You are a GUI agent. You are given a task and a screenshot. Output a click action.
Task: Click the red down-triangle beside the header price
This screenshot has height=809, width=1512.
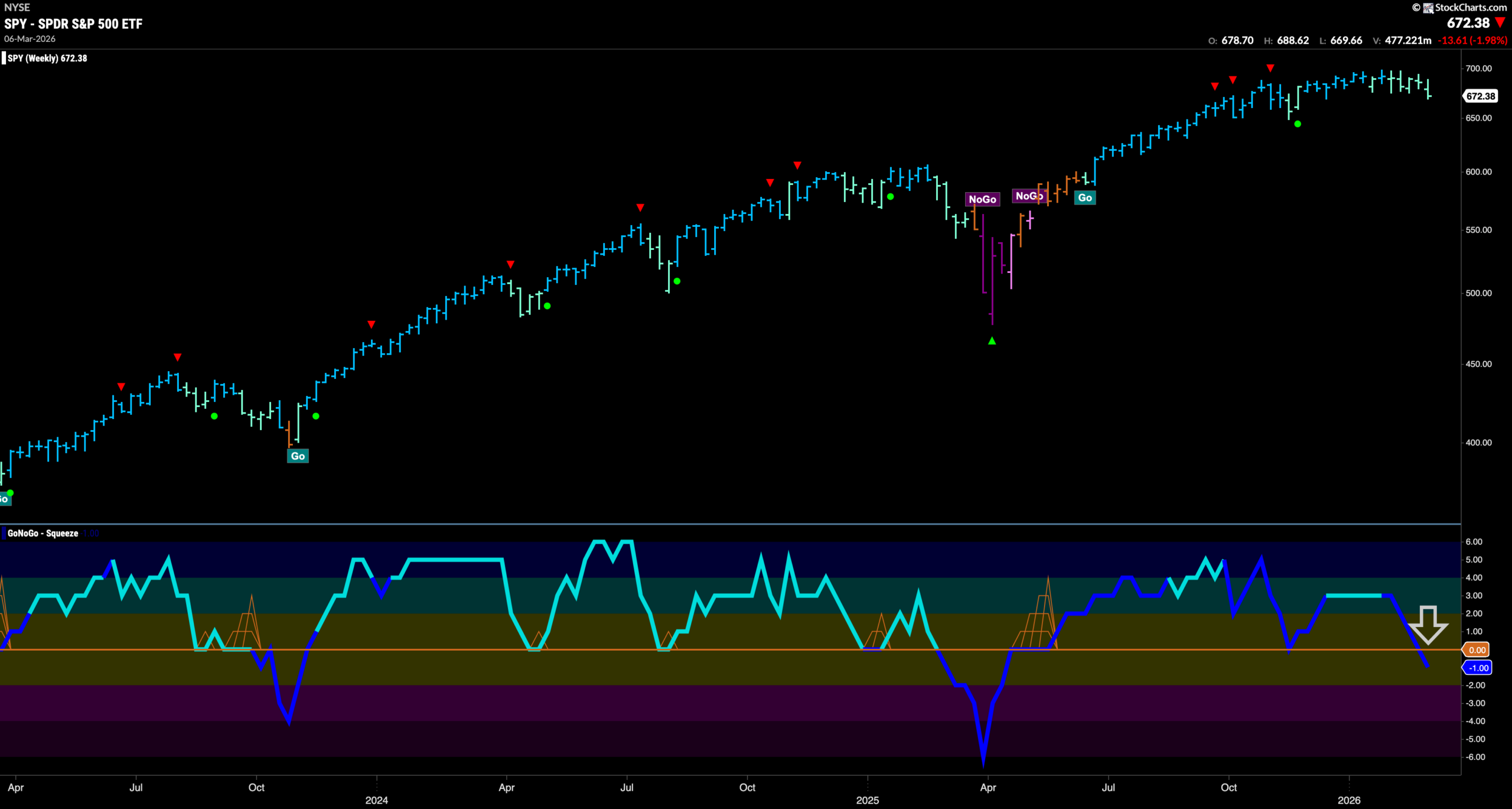coord(1500,23)
